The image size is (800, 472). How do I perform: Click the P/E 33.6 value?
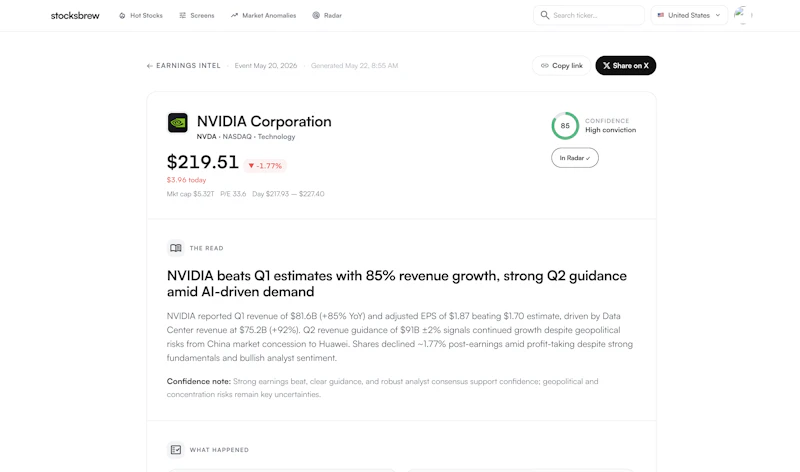233,194
